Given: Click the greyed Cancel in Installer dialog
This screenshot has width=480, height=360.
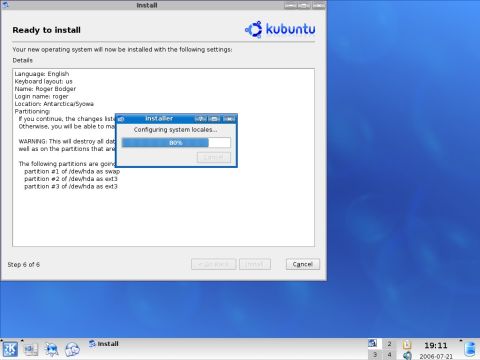Looking at the screenshot, I should [214, 157].
